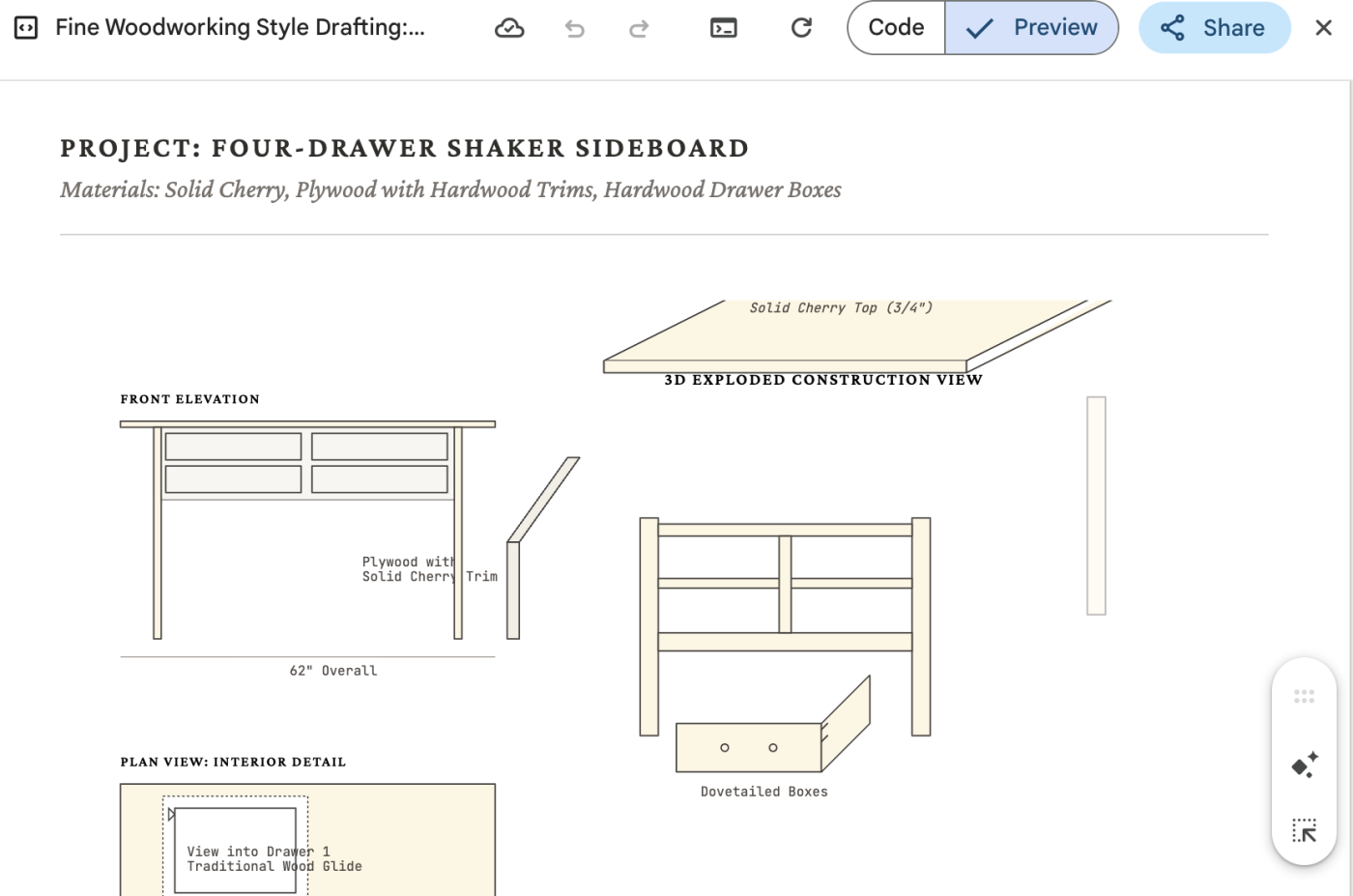The height and width of the screenshot is (896, 1353).
Task: Click the sparkle AI edit tool
Action: (x=1304, y=765)
